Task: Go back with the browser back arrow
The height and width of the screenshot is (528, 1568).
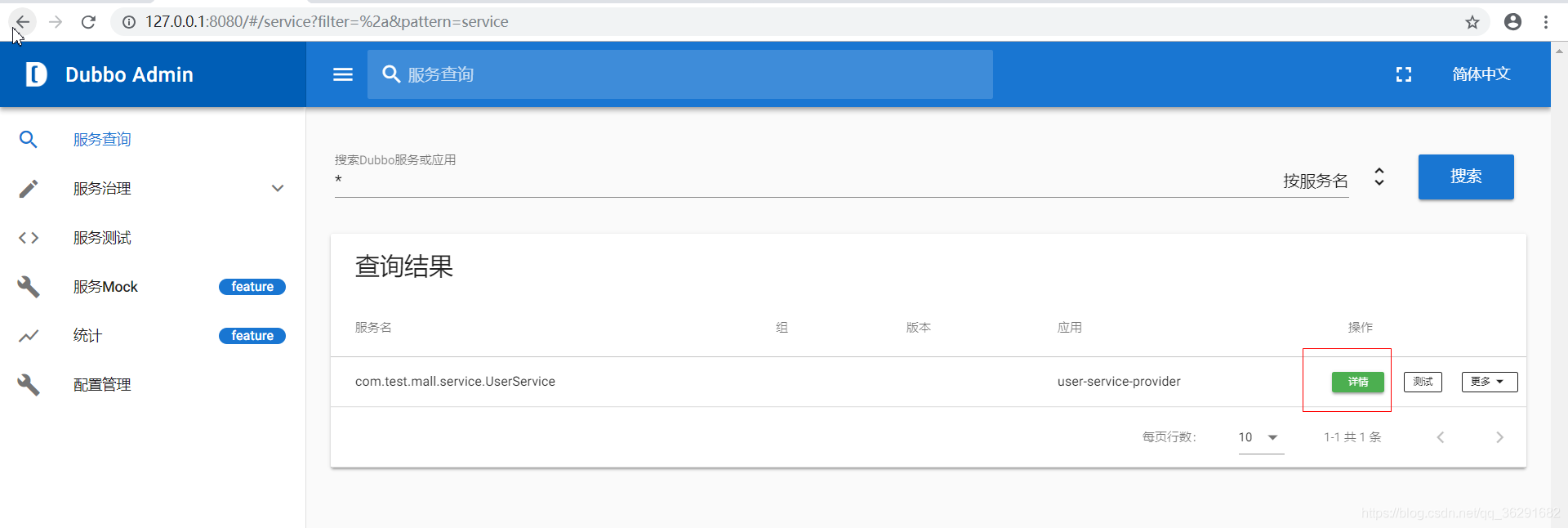Action: point(22,22)
